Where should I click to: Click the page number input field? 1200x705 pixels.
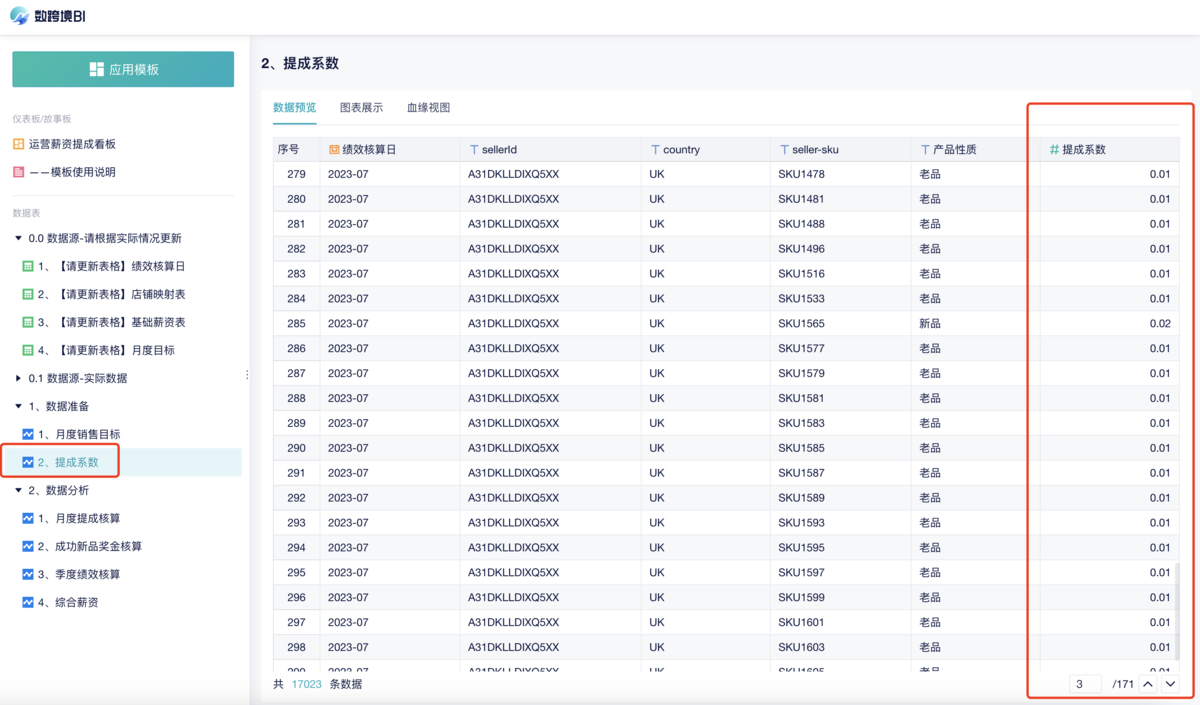1085,684
